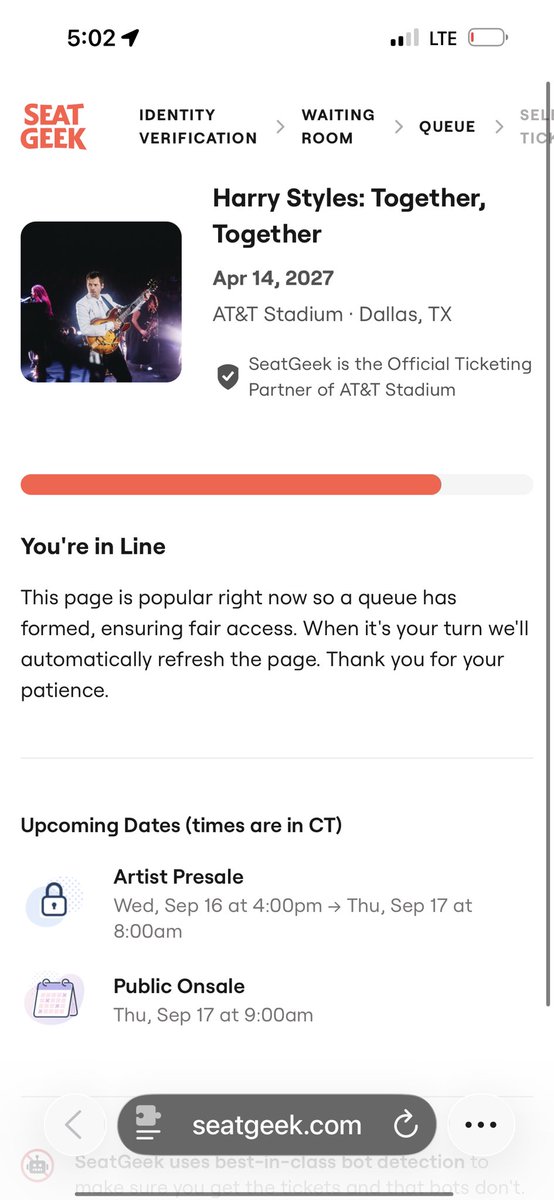Screen dimensions: 554x1200
Task: Reload the page with the refresh icon
Action: point(405,1125)
